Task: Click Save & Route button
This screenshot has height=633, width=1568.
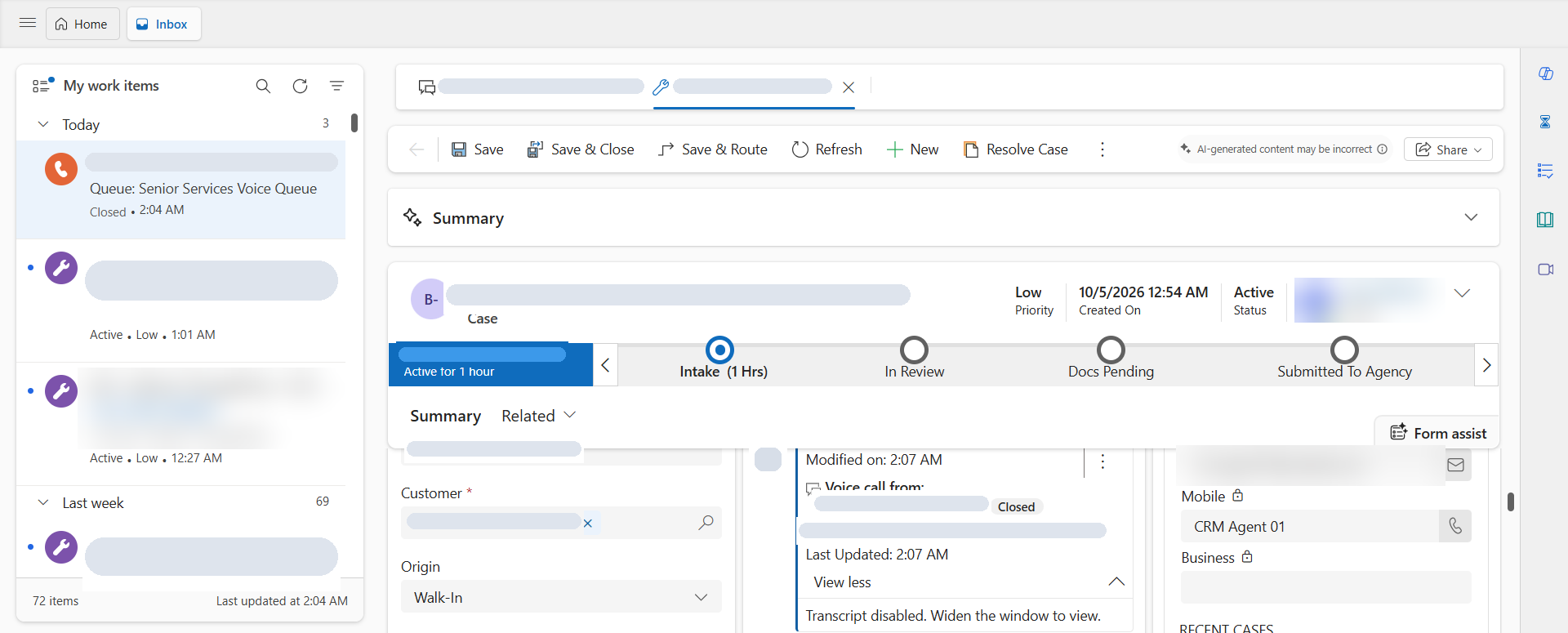Action: (x=713, y=149)
